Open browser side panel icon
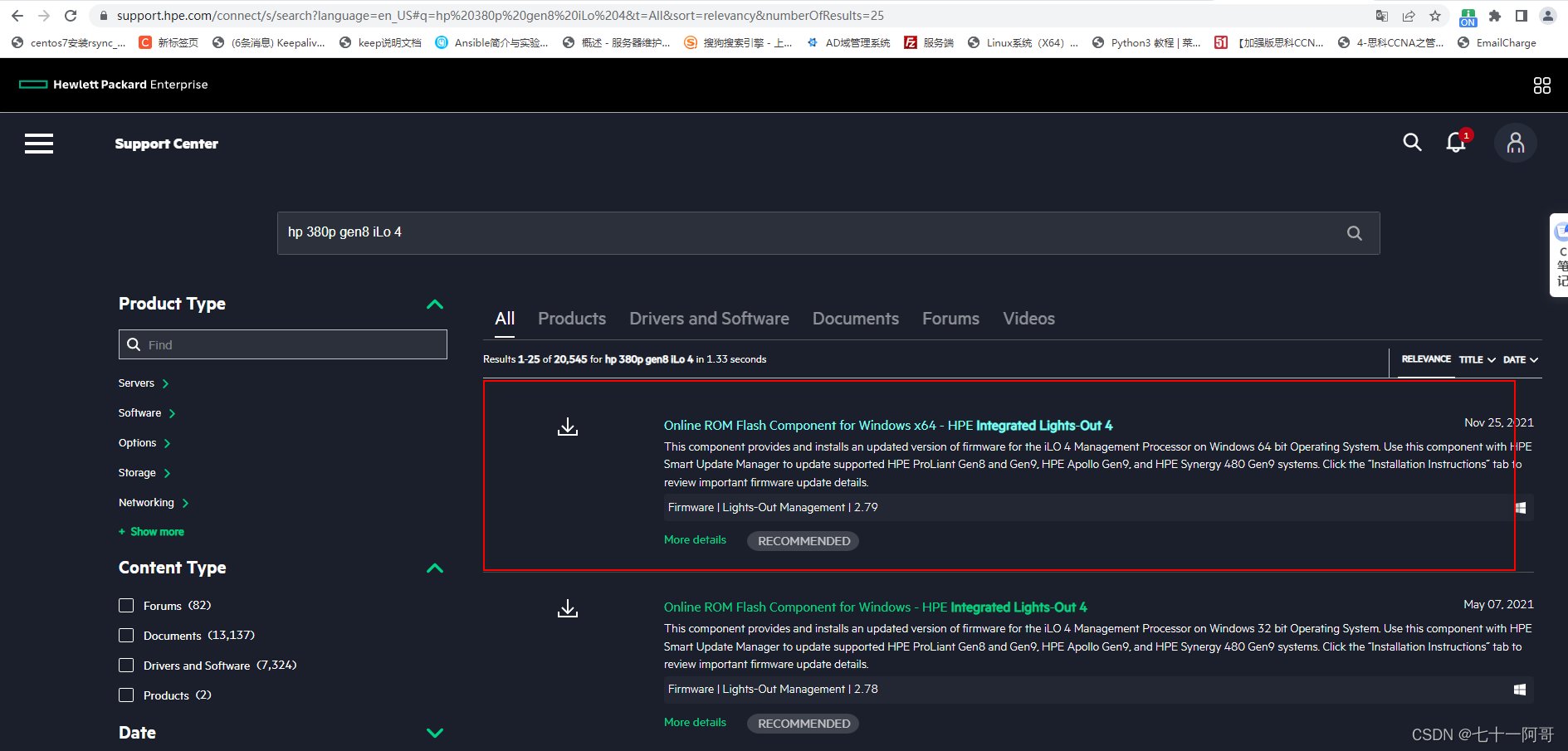This screenshot has width=1568, height=751. tap(1521, 16)
